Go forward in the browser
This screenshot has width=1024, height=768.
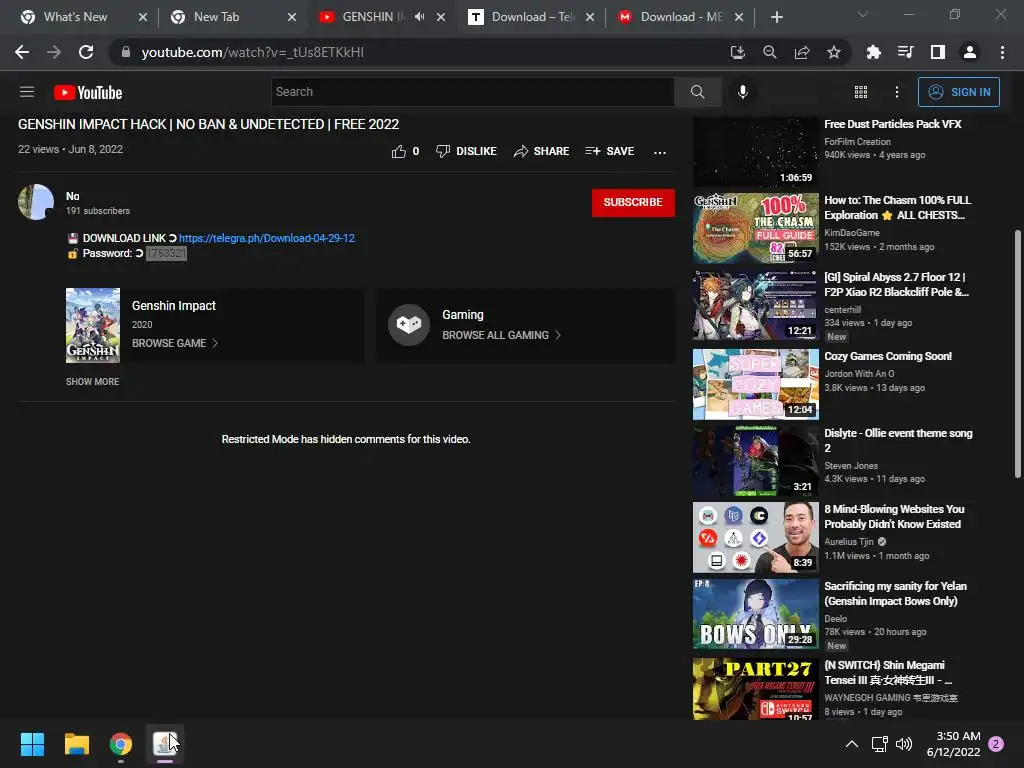[x=54, y=52]
